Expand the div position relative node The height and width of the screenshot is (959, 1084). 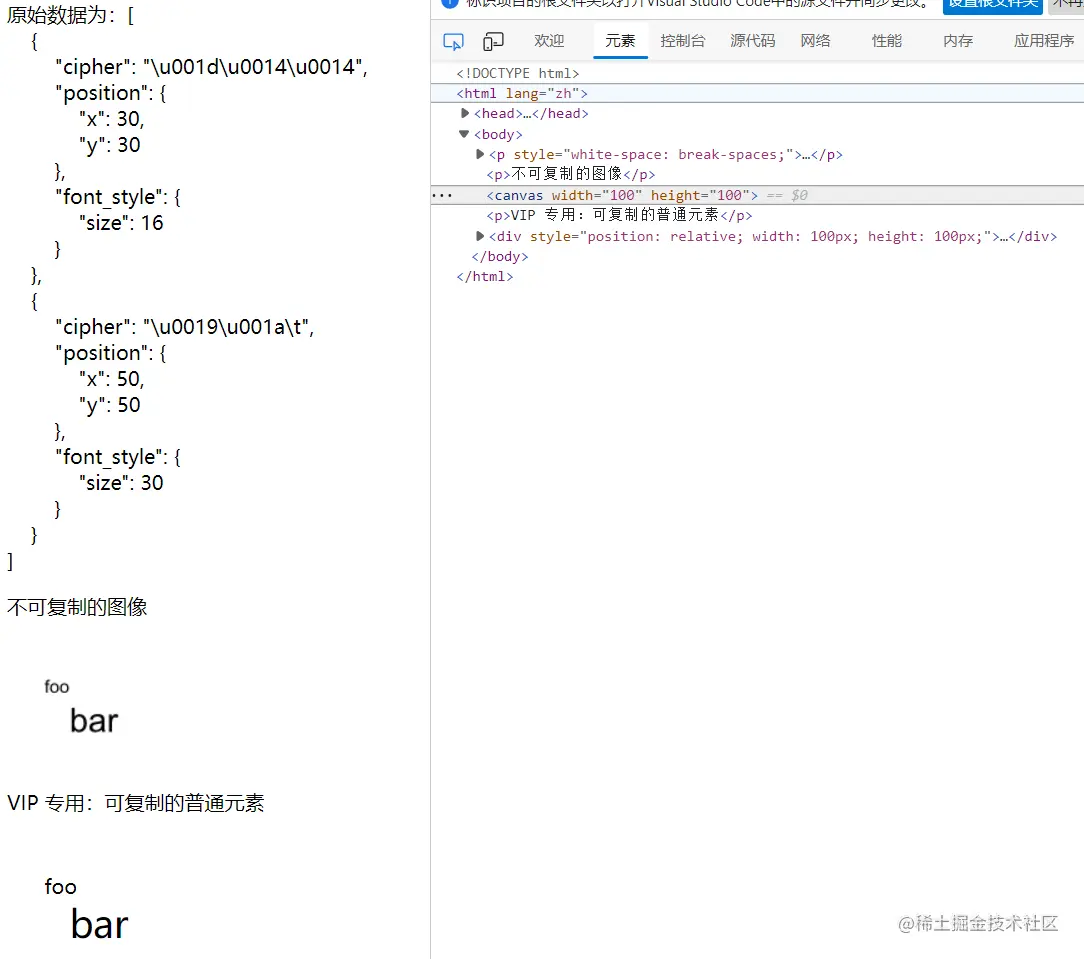pos(480,236)
